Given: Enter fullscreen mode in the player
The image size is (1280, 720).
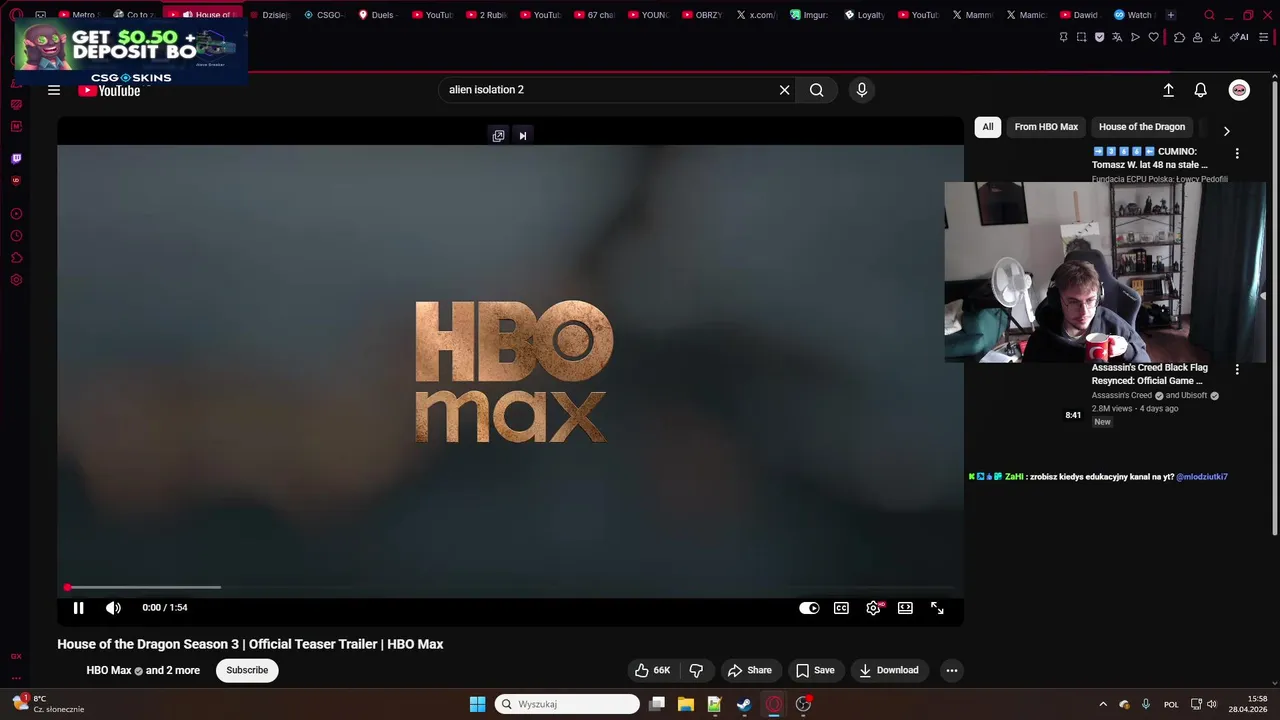Looking at the screenshot, I should pyautogui.click(x=937, y=608).
